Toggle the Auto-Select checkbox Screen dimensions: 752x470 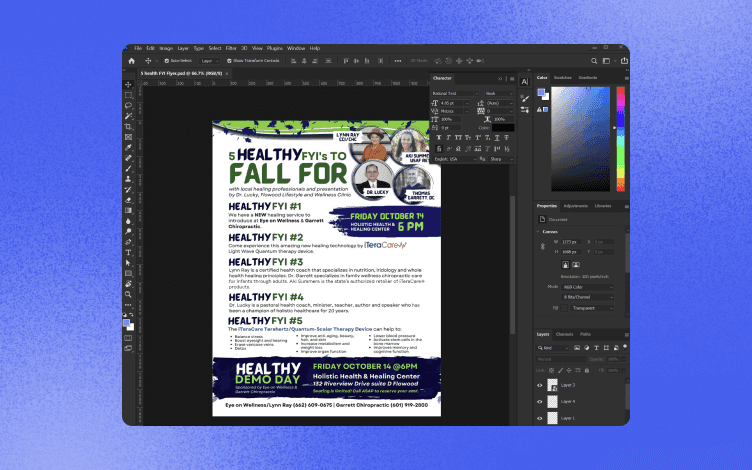click(166, 61)
